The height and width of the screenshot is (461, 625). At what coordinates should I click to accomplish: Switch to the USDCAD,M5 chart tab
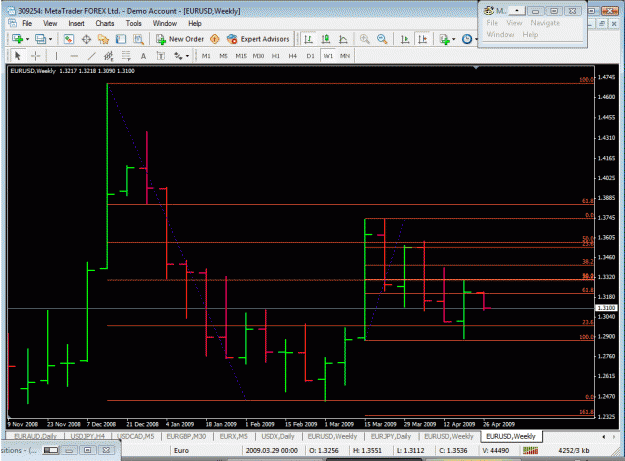(136, 436)
